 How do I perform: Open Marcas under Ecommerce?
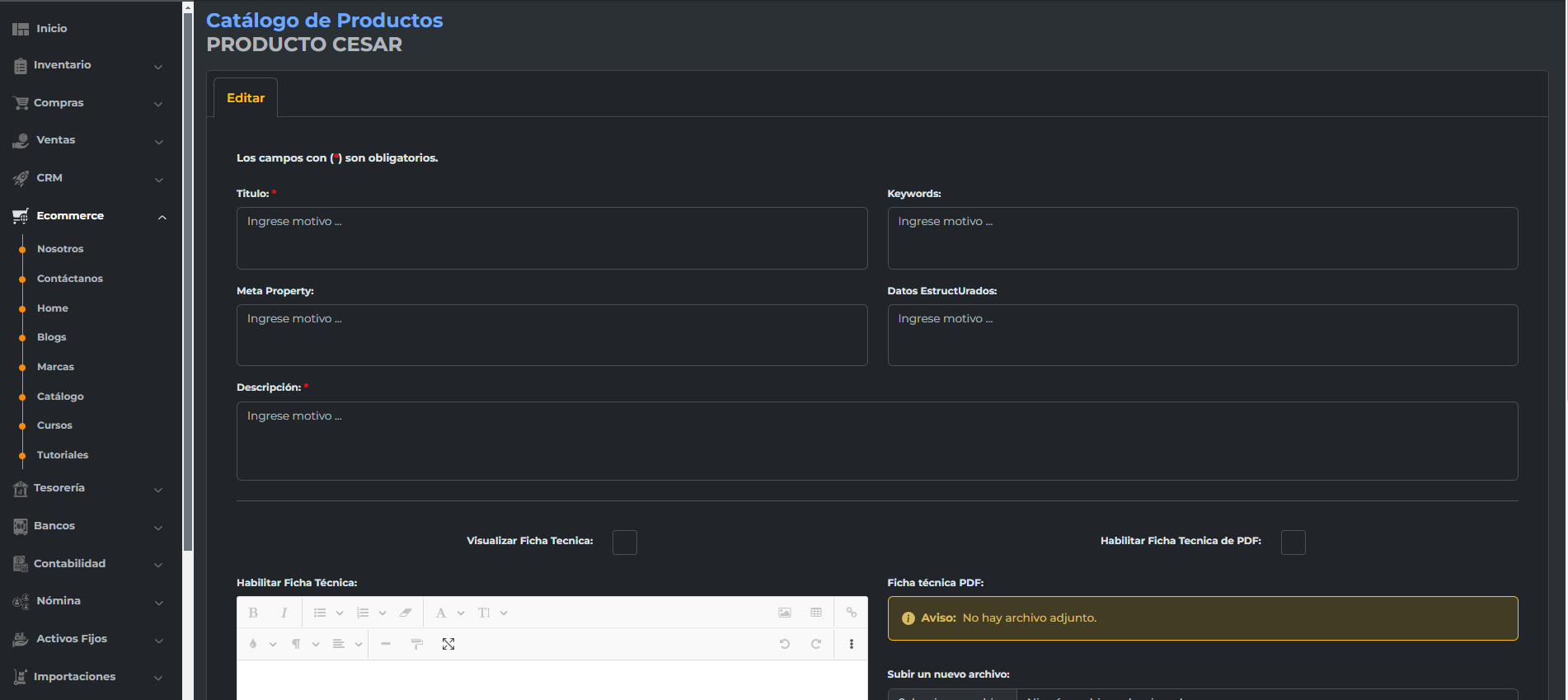55,367
